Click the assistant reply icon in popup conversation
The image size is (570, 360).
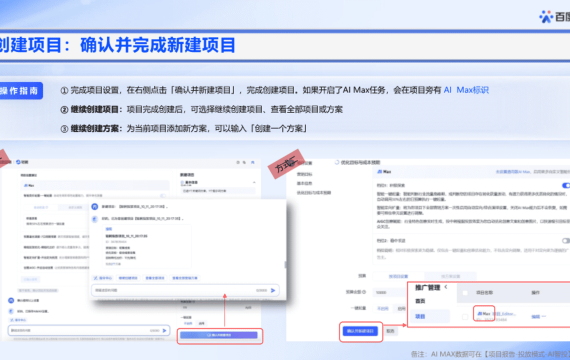click(x=95, y=219)
